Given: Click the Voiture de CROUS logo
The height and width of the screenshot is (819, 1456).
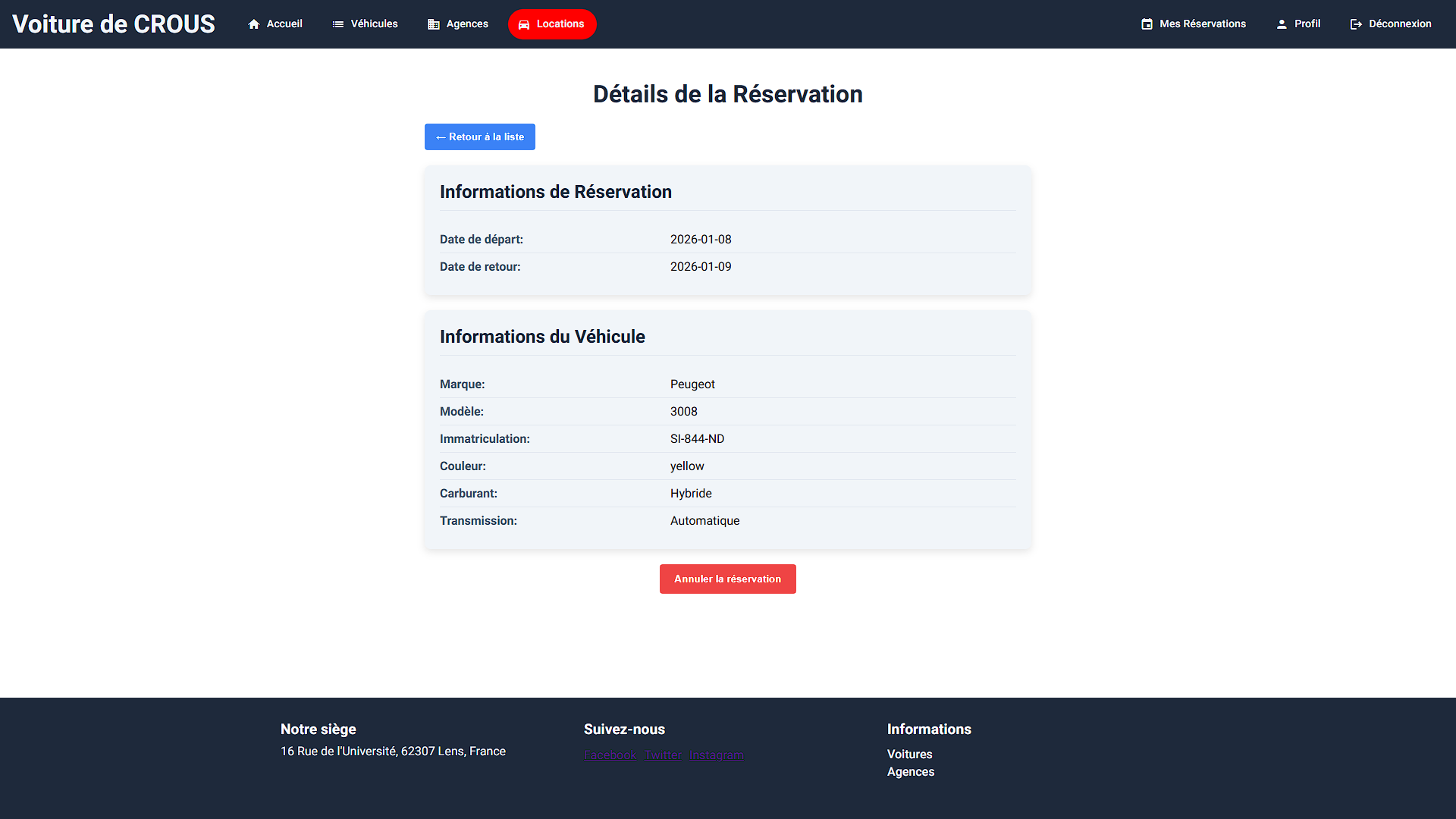Looking at the screenshot, I should coord(114,24).
